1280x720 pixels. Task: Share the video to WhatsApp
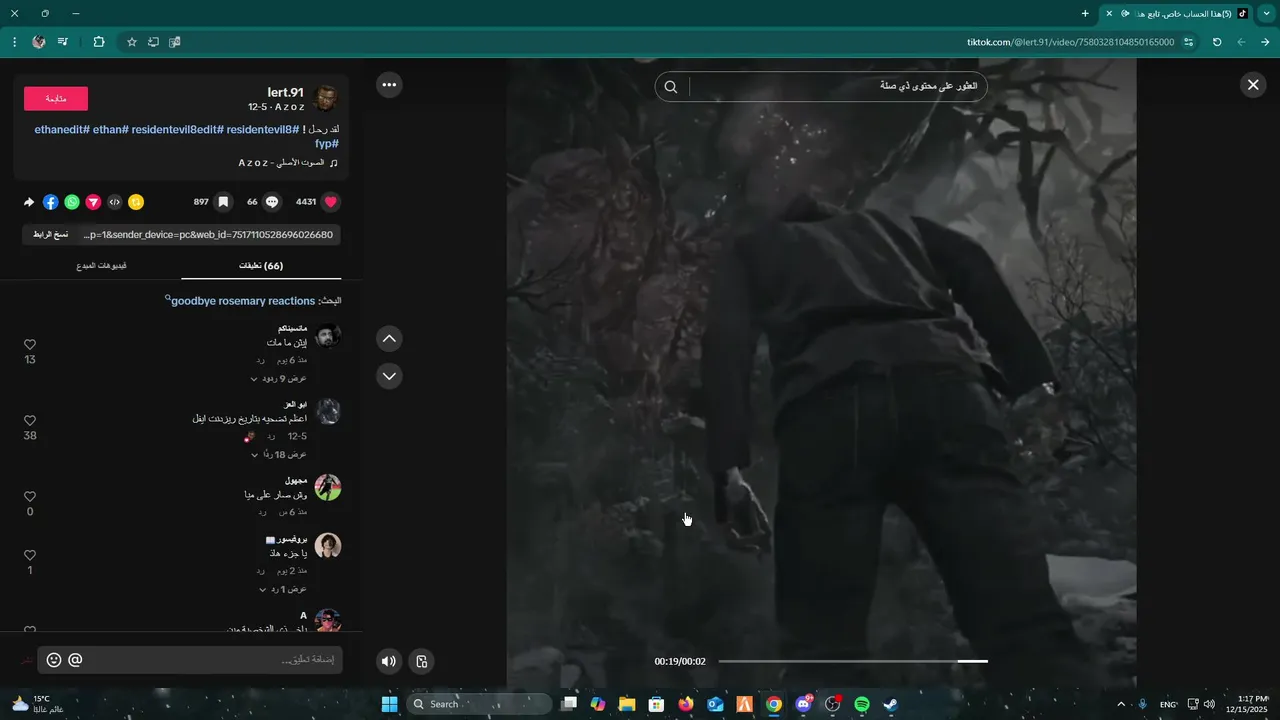pos(72,202)
